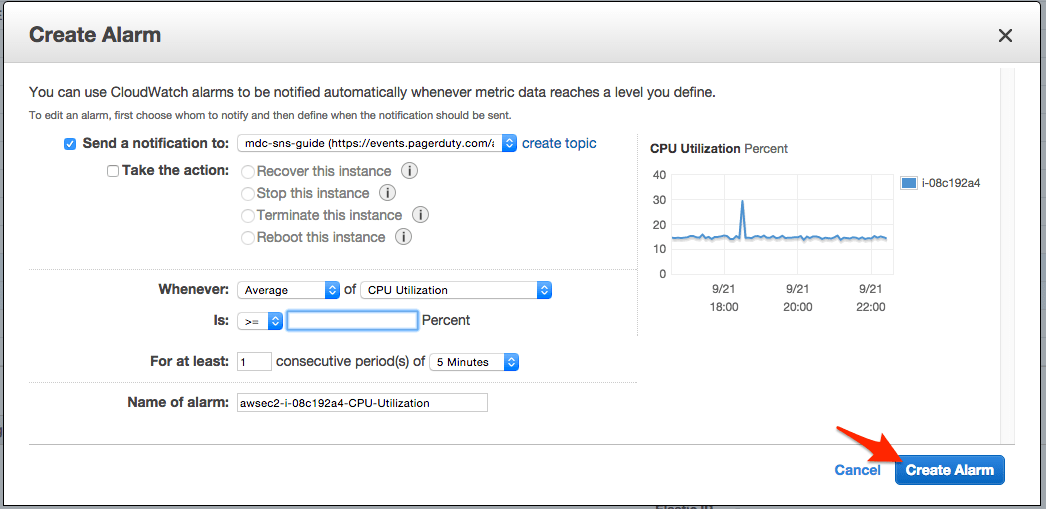Image resolution: width=1046 pixels, height=509 pixels.
Task: Click info icon beside Terminate this instance
Action: (x=420, y=215)
